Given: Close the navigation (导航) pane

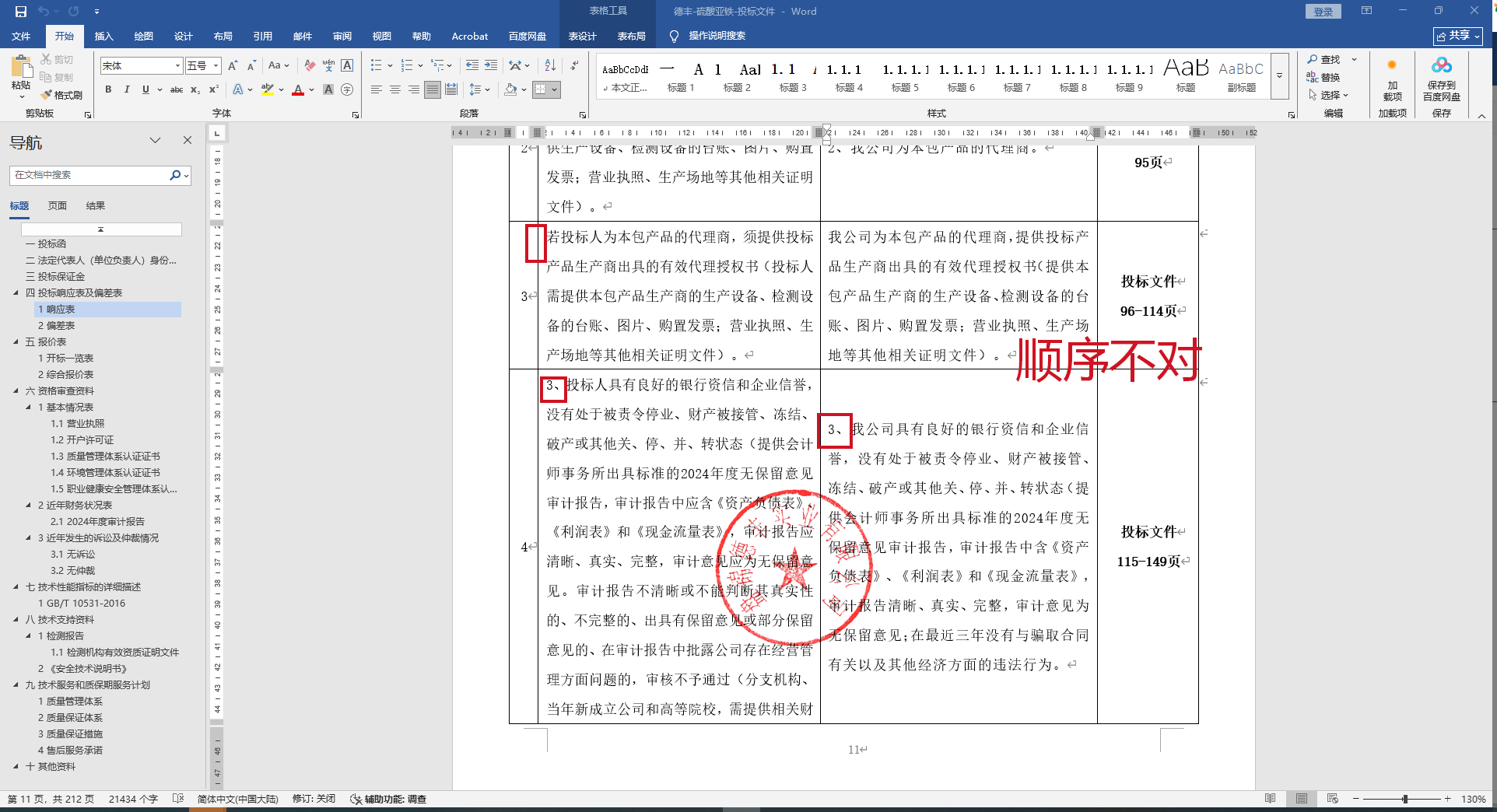Looking at the screenshot, I should 188,140.
